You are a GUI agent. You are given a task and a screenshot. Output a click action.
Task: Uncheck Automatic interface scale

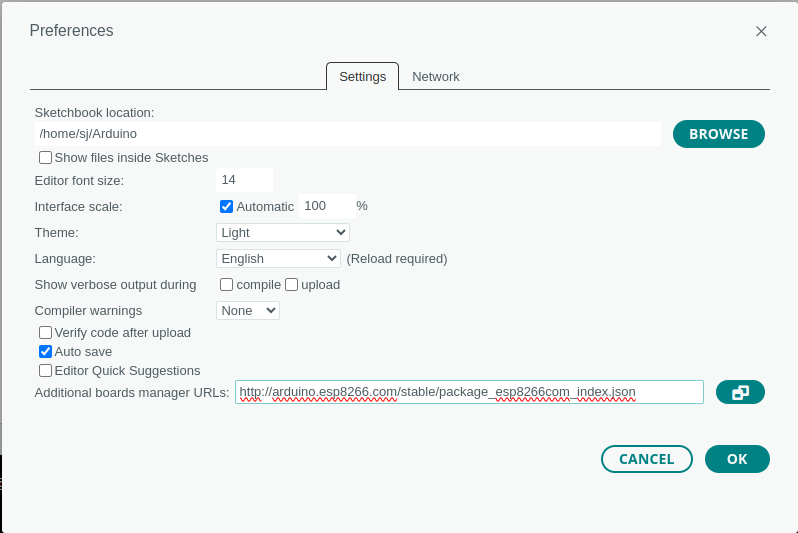[227, 206]
